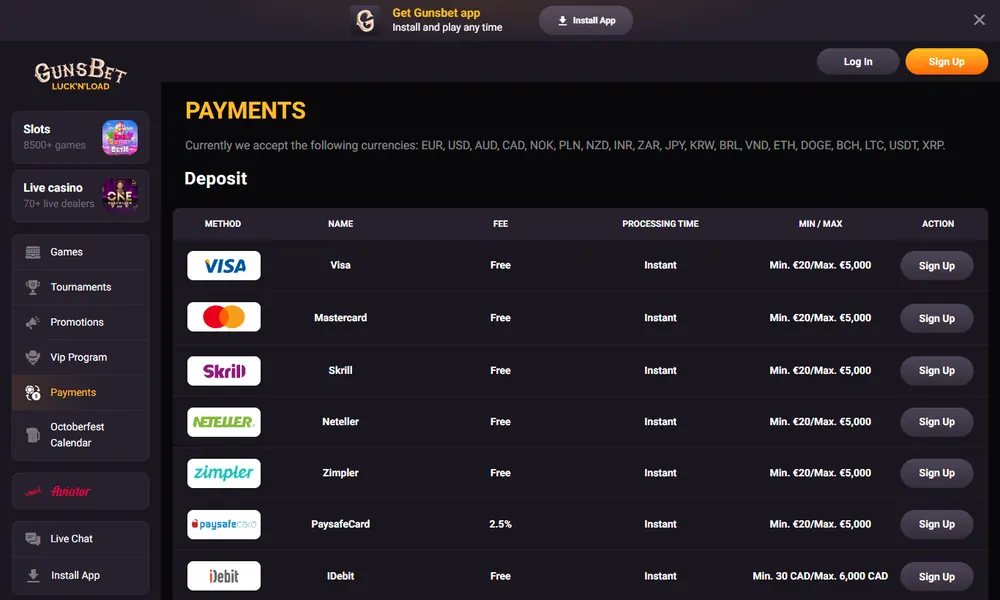Click the Neteller name cell
Screen dimensions: 1000x600
pos(341,421)
